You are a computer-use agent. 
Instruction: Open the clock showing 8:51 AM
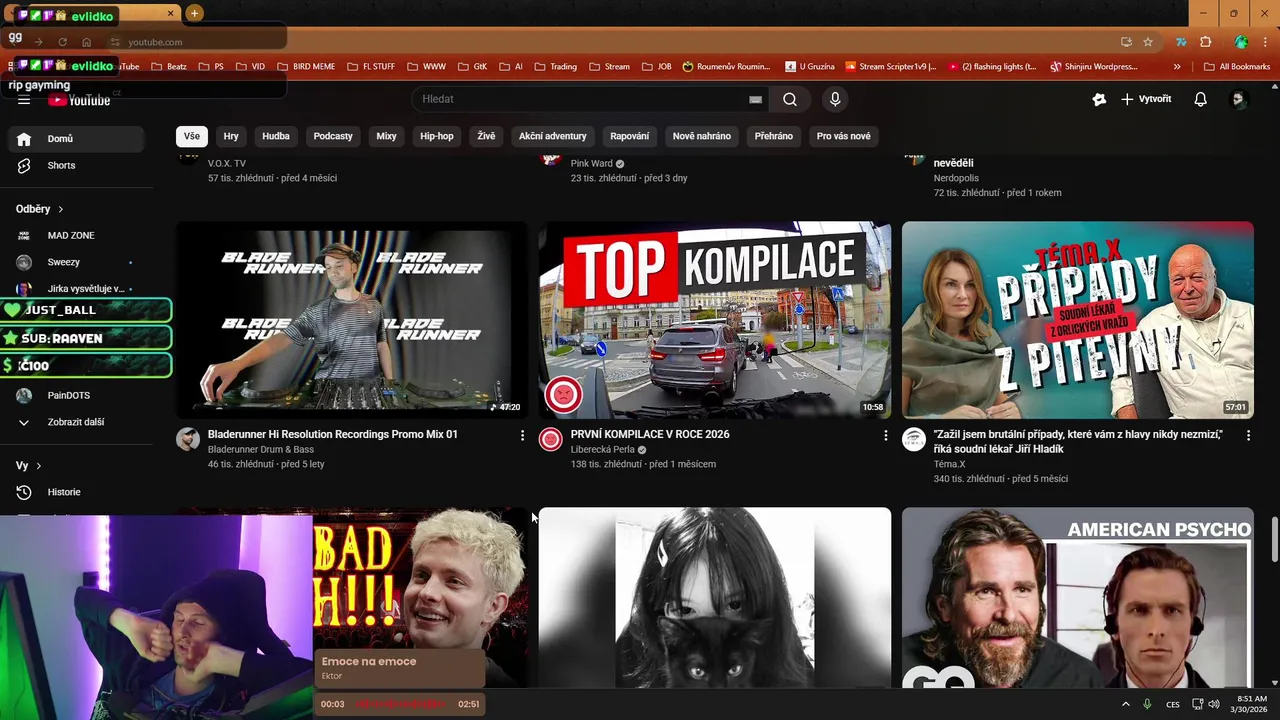tap(1251, 704)
